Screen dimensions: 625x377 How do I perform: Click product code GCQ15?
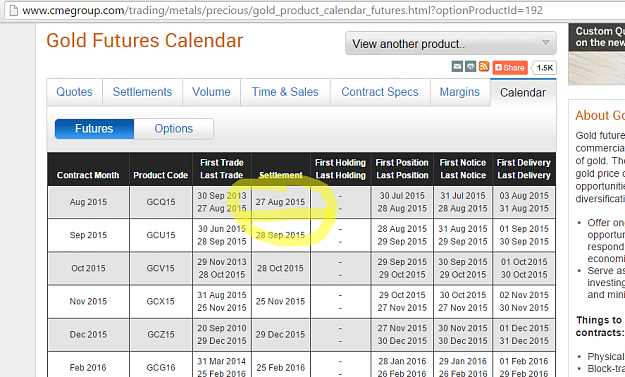(x=161, y=202)
